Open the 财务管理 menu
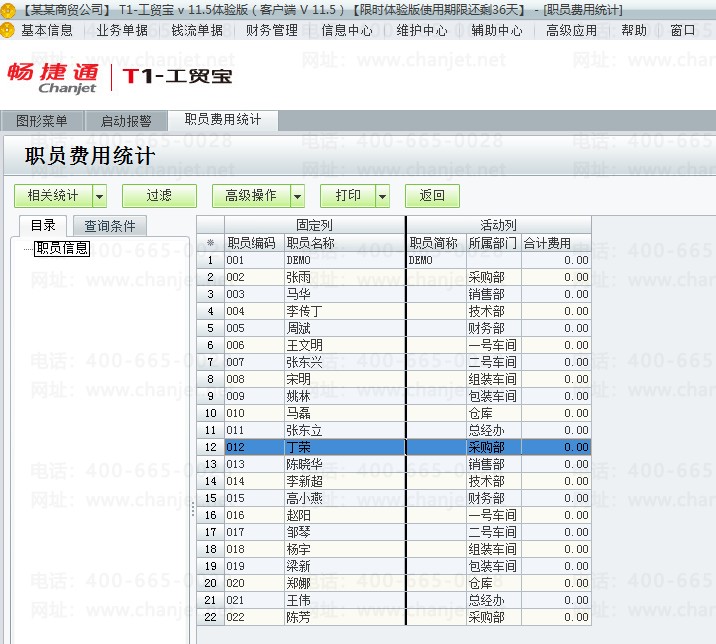This screenshot has height=644, width=716. pos(272,31)
